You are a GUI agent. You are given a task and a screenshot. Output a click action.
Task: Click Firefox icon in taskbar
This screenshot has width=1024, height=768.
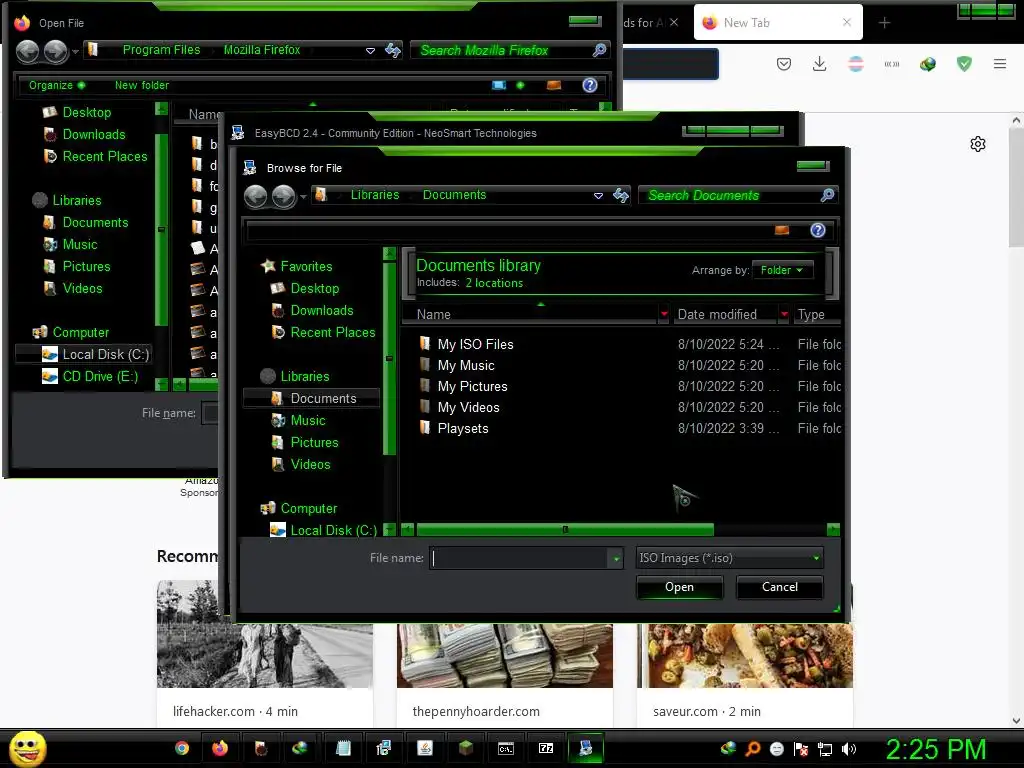tap(220, 748)
